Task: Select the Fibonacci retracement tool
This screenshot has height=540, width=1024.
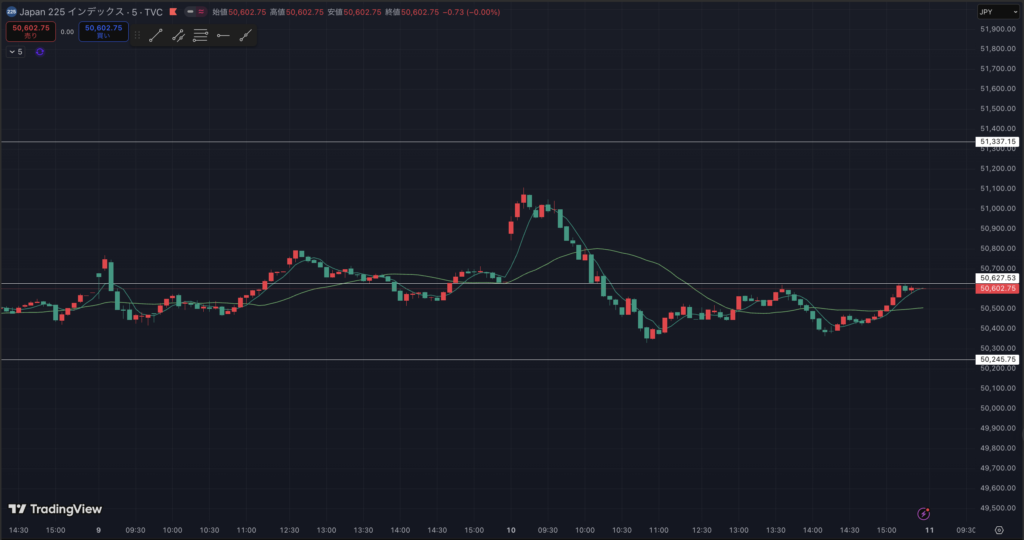Action: [x=200, y=35]
